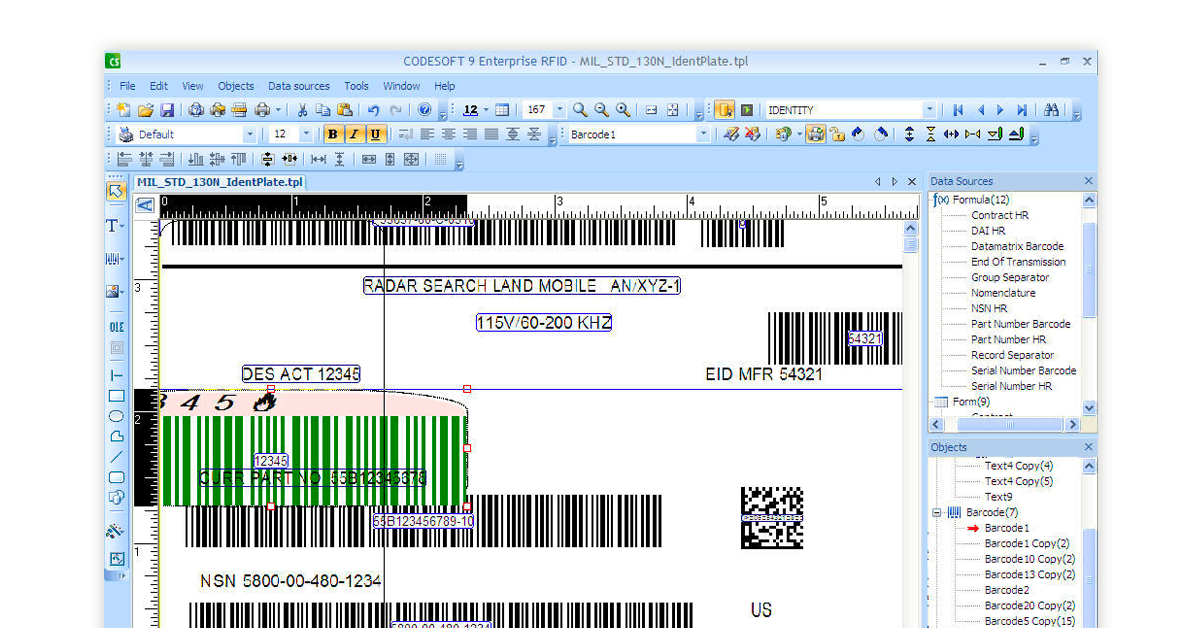Select Datamatrix Barcode in Data Sources tree
1200x628 pixels.
pyautogui.click(x=1017, y=246)
